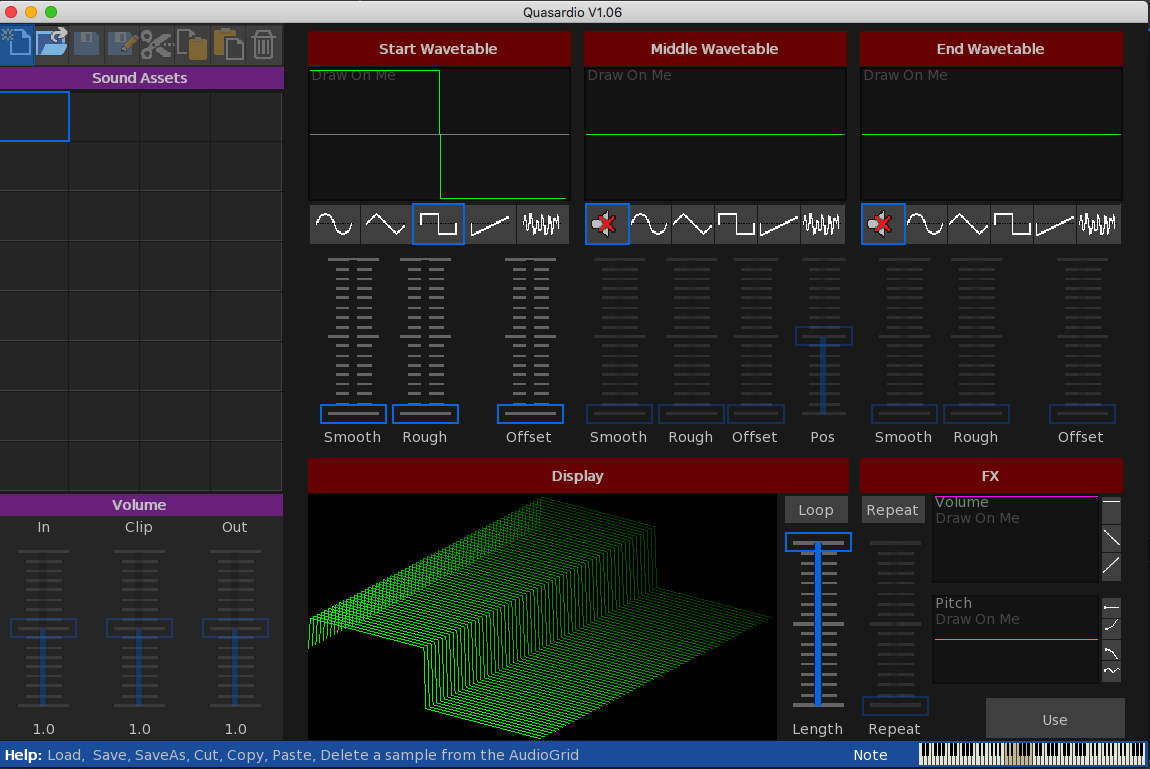Viewport: 1150px width, 769px height.
Task: Click the Middle Wavetable Pos slider
Action: (x=824, y=336)
